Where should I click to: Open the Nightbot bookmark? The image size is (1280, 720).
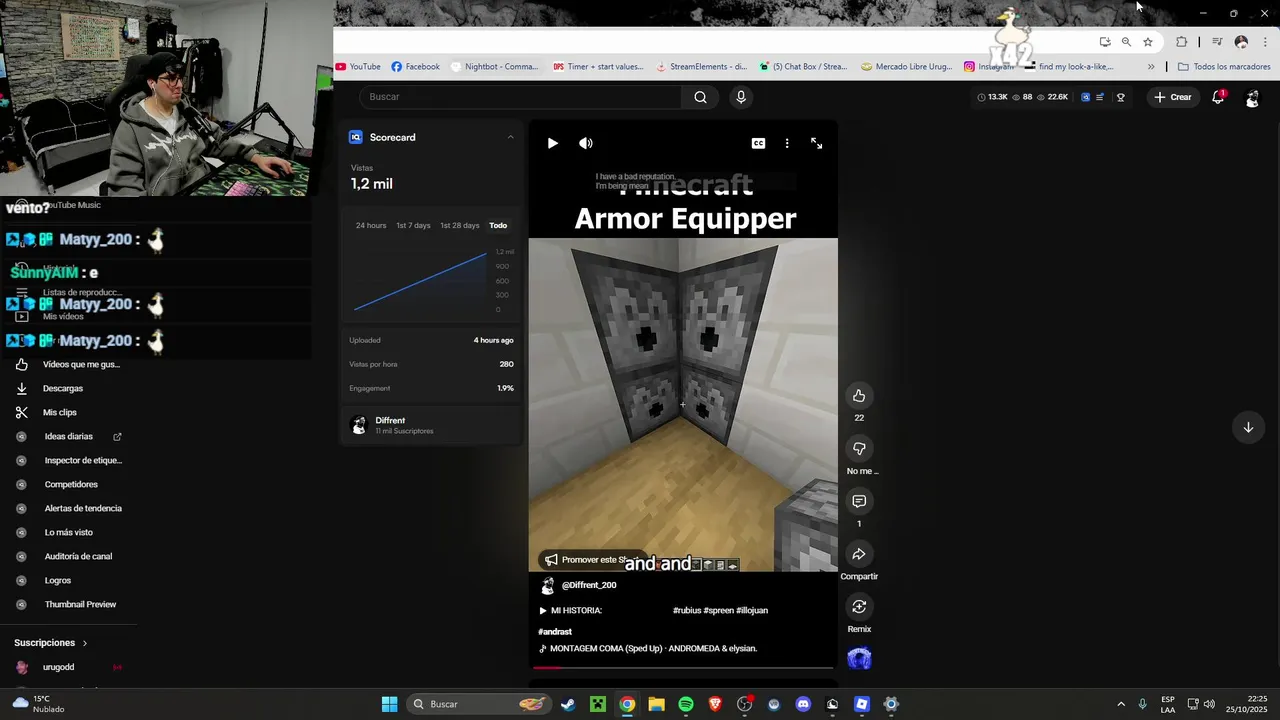494,67
